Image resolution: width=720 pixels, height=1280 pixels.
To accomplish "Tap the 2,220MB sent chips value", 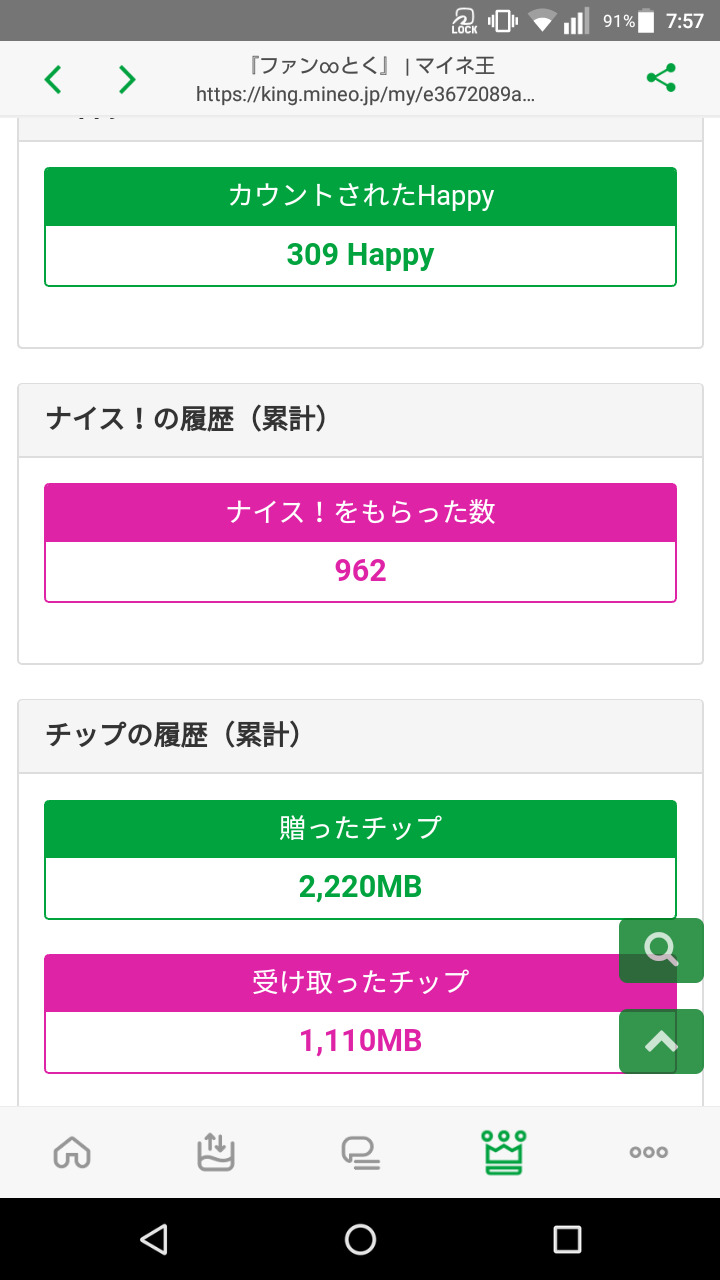I will (x=360, y=887).
